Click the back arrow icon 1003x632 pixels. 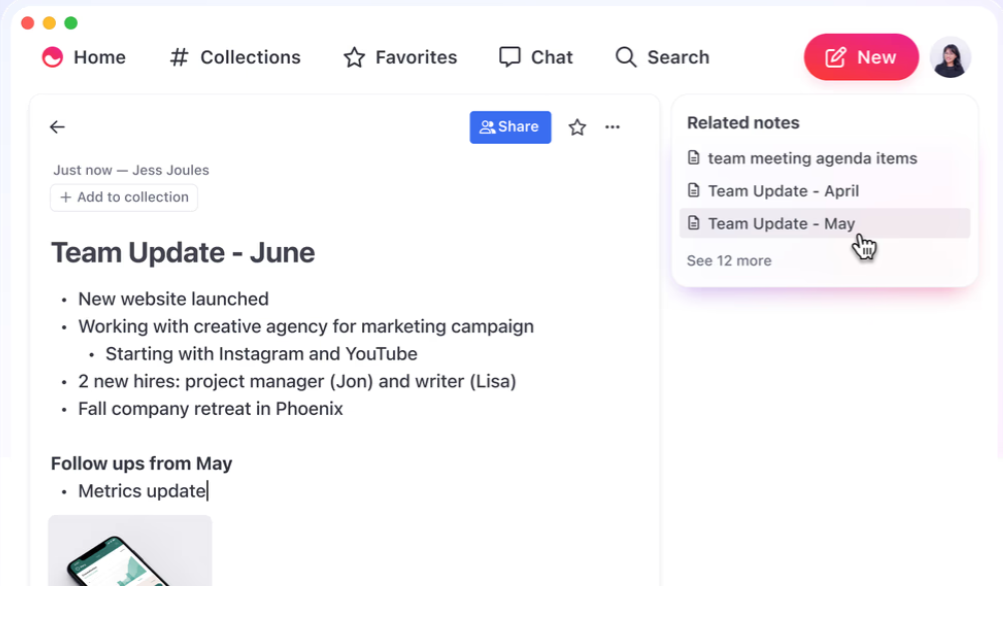pyautogui.click(x=57, y=127)
